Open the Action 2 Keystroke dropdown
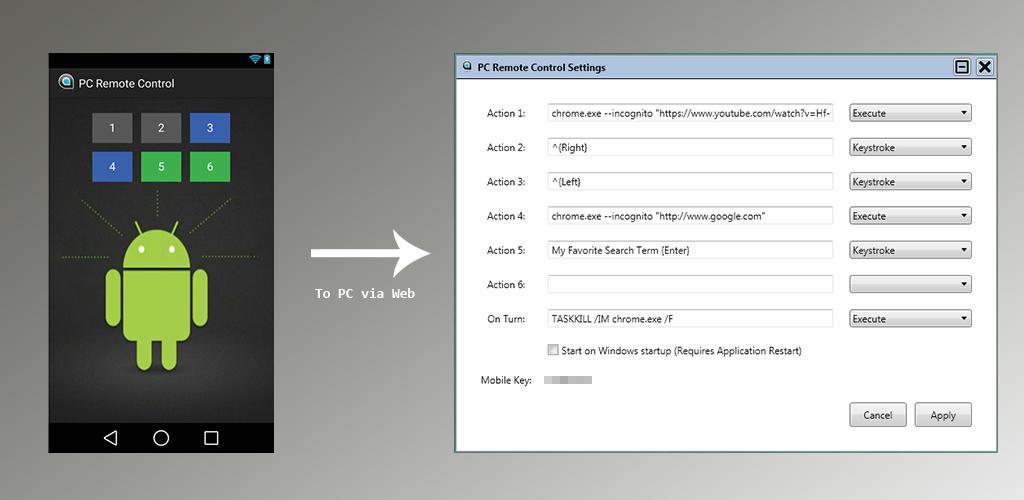 click(910, 148)
